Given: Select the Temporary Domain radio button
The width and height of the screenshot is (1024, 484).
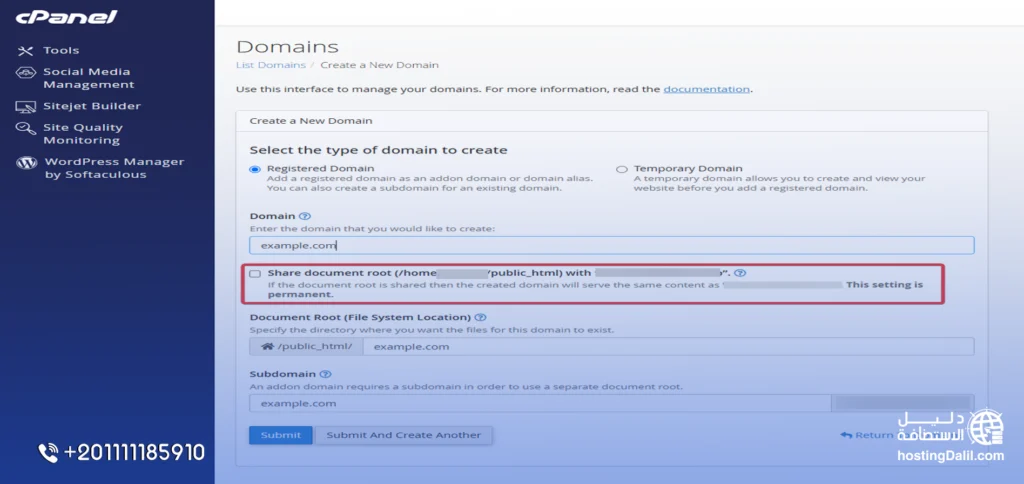Looking at the screenshot, I should (622, 169).
